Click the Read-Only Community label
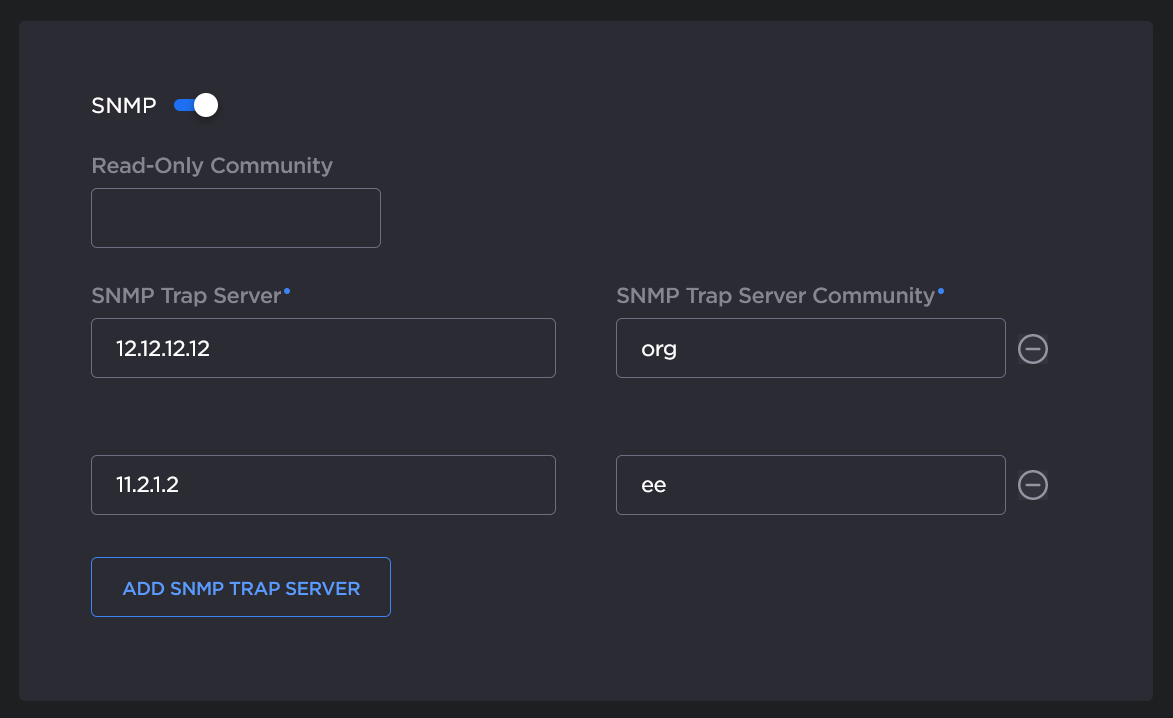The height and width of the screenshot is (718, 1173). tap(212, 166)
